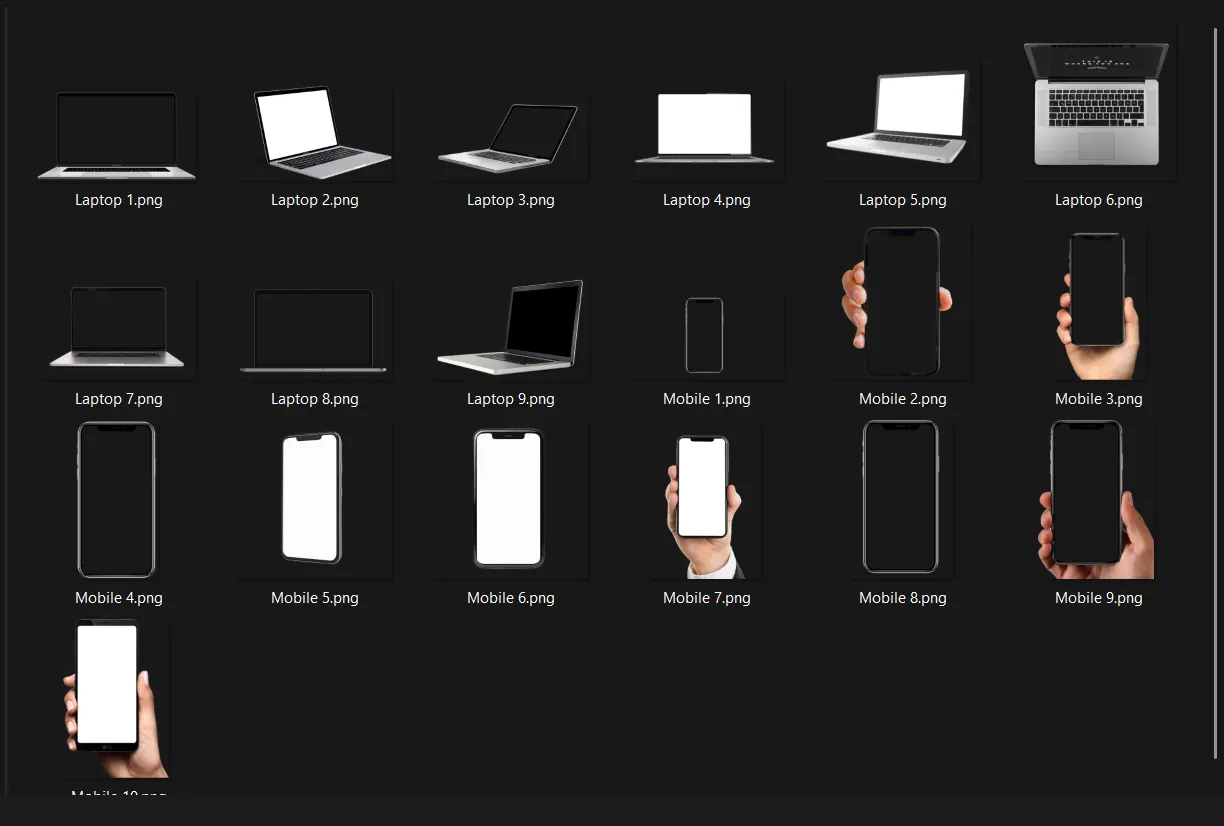This screenshot has height=826, width=1224.
Task: Select the Mobile 4.png dark phone thumbnail
Action: 117,499
